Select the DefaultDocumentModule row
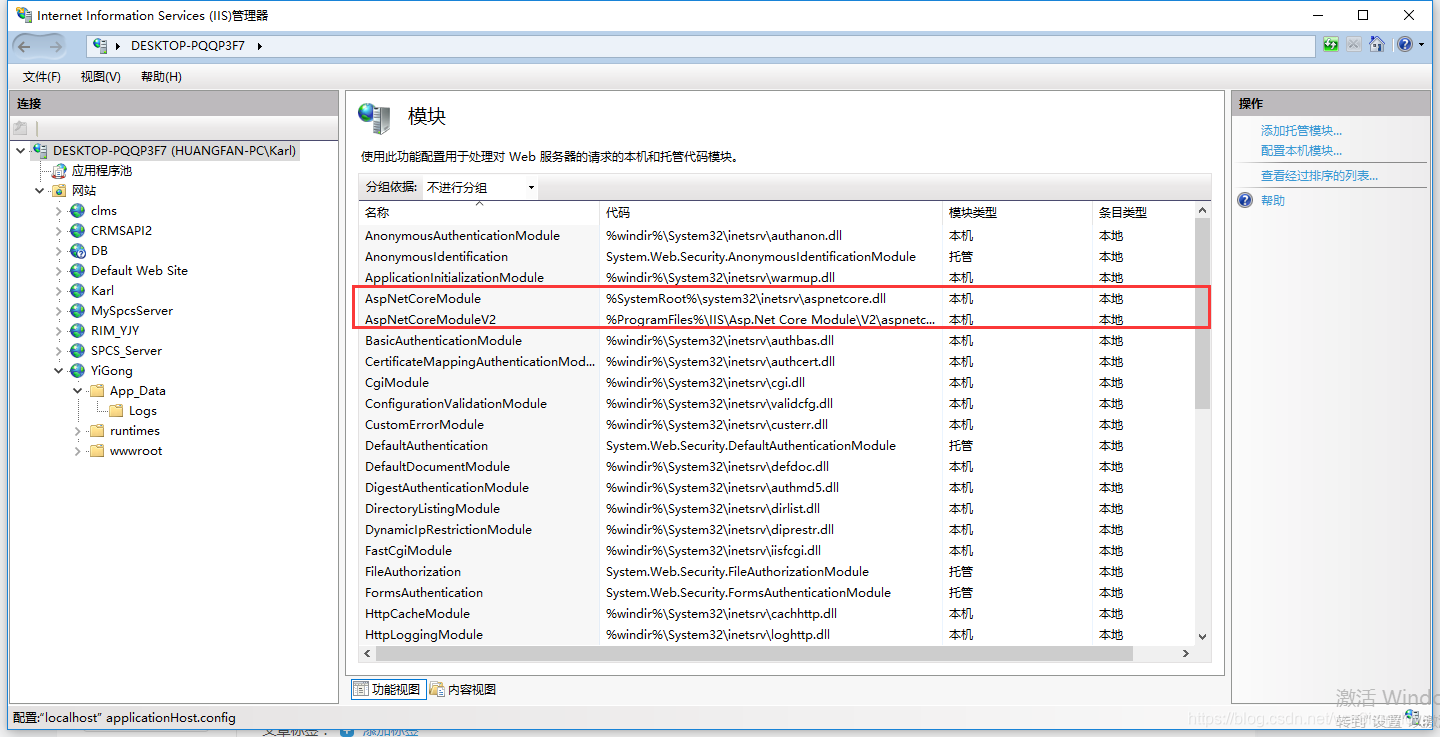Image resolution: width=1440 pixels, height=737 pixels. click(x=778, y=467)
